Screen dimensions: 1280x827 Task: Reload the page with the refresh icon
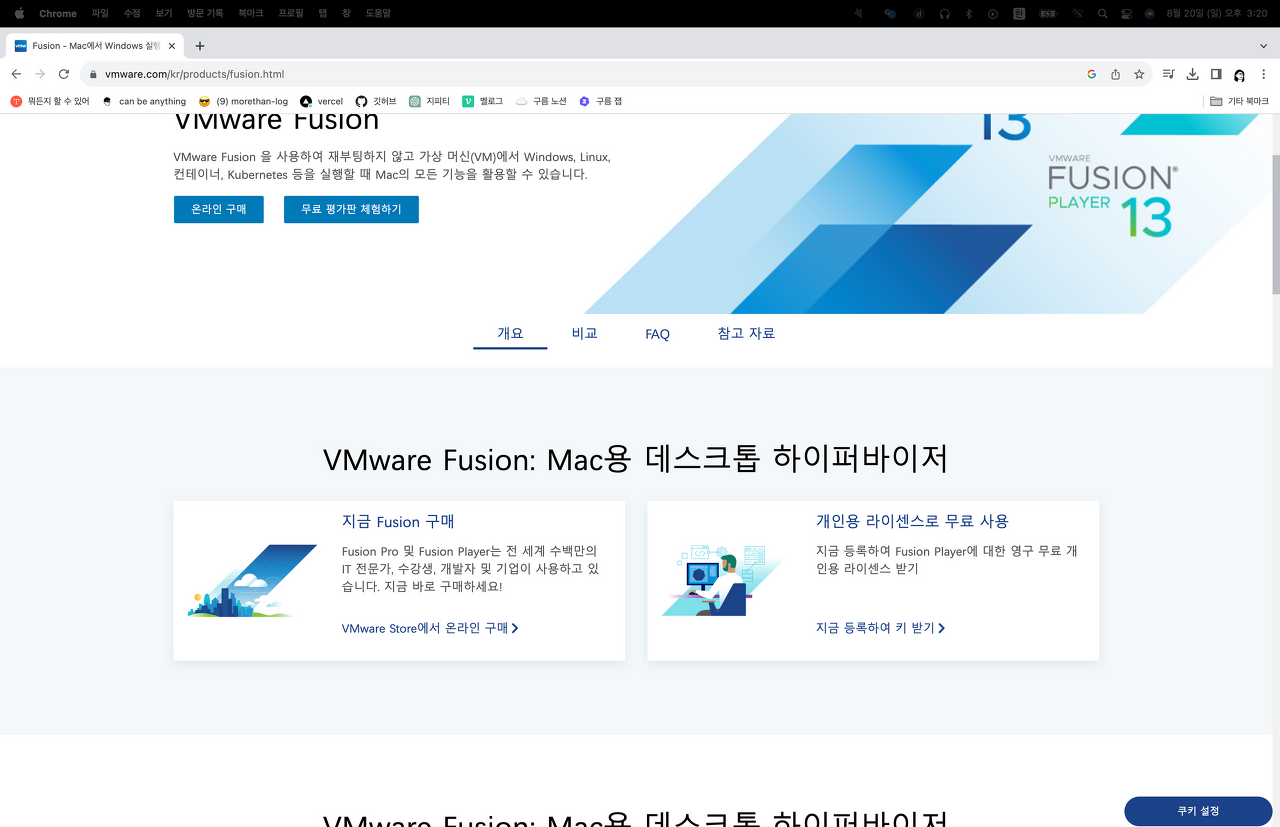(x=64, y=74)
